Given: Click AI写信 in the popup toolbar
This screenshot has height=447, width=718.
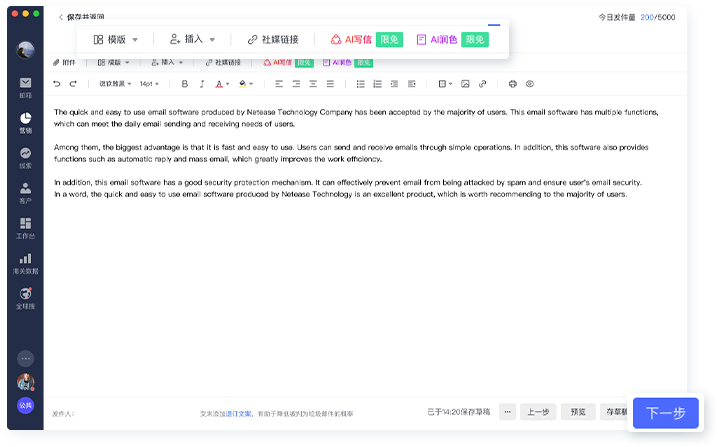Looking at the screenshot, I should coord(350,40).
